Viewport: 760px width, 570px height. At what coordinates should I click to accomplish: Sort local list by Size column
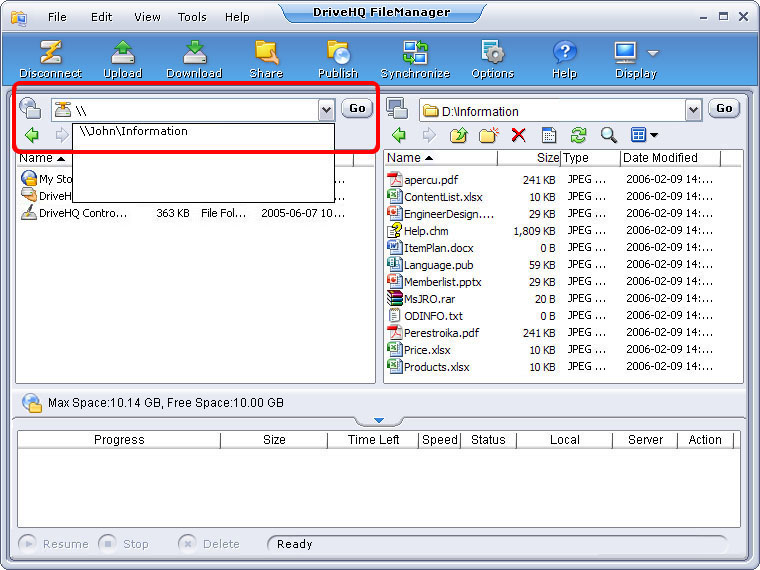tap(529, 158)
